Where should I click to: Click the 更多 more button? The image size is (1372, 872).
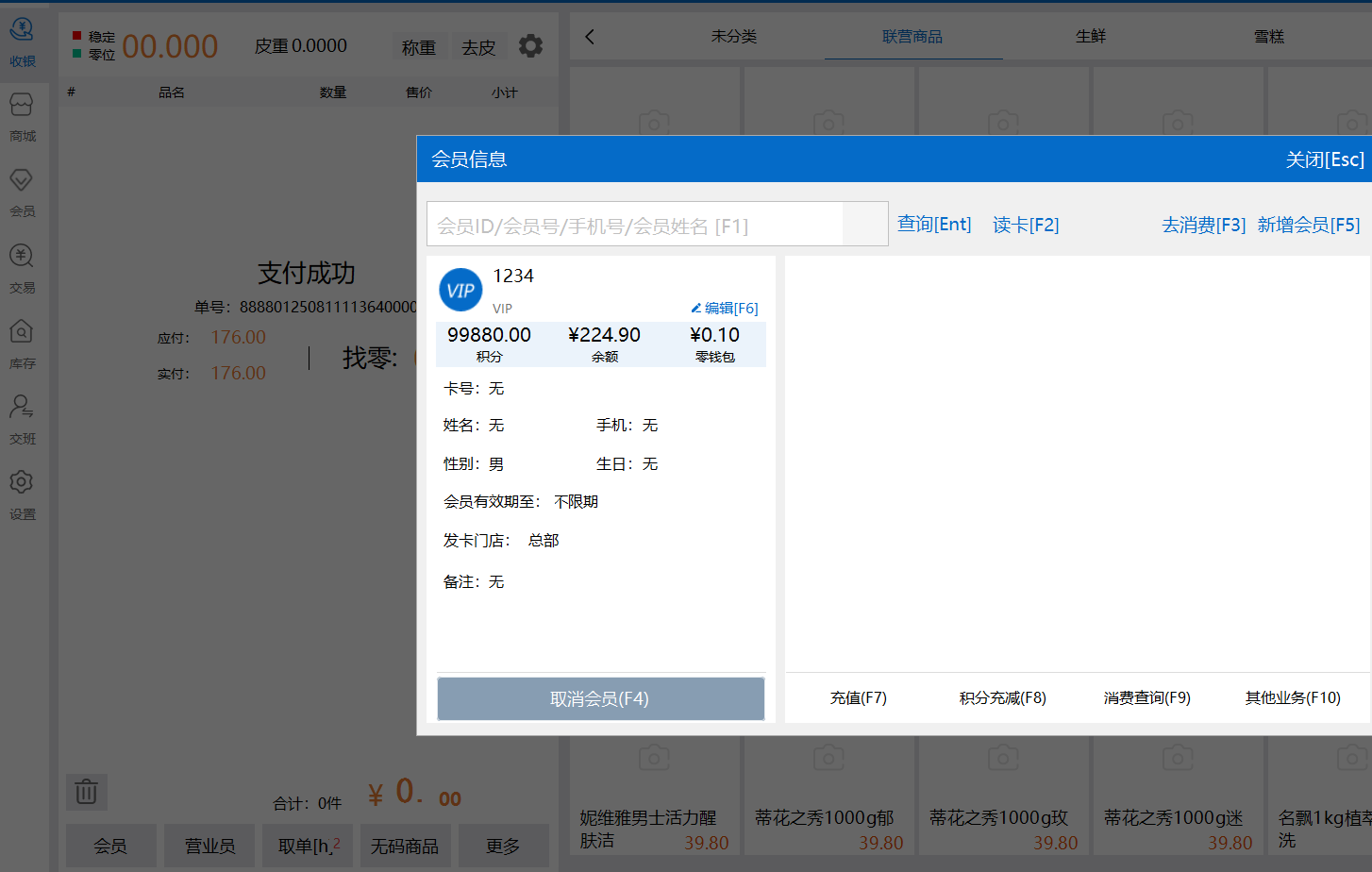(503, 846)
